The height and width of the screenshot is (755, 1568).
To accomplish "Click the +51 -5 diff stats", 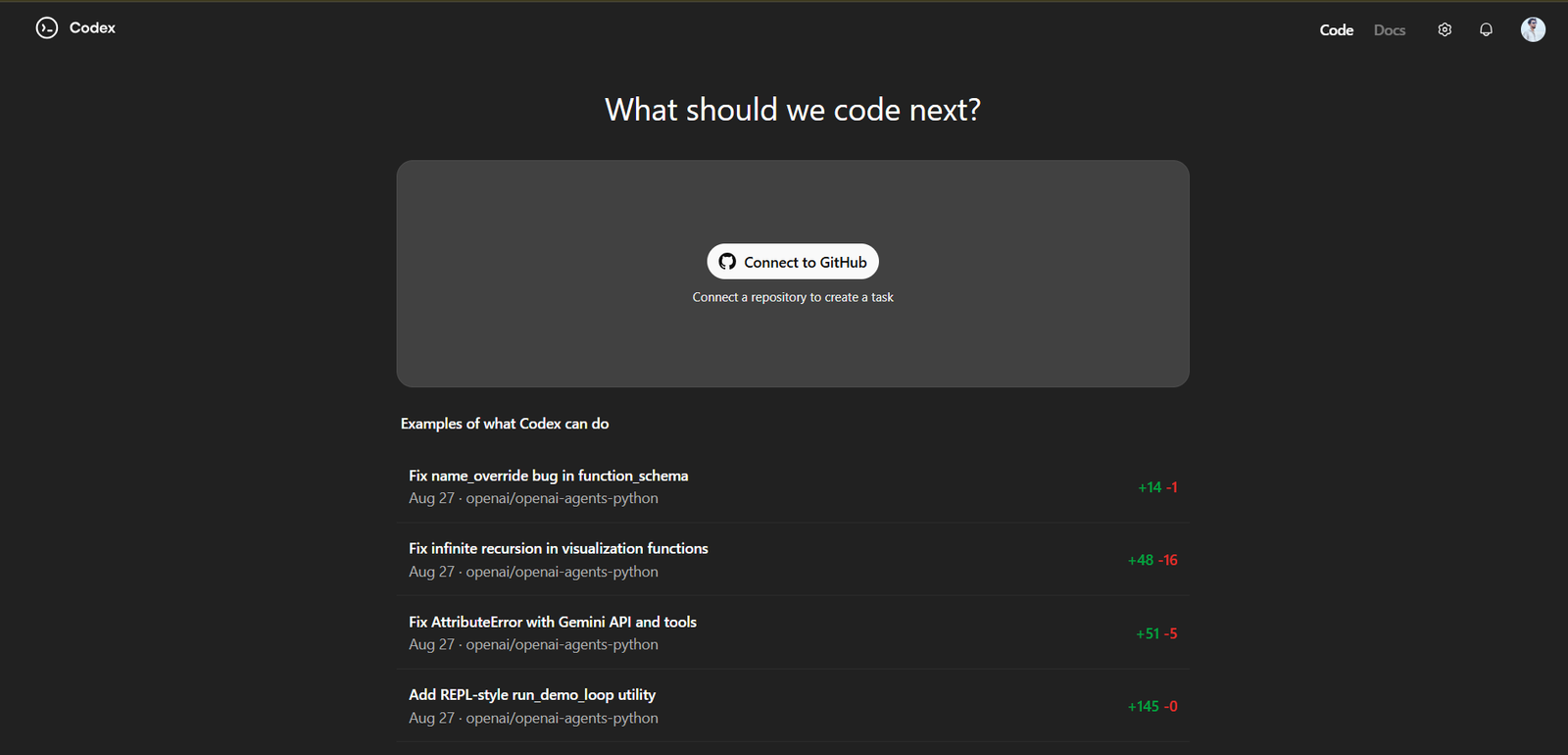I will [x=1156, y=633].
